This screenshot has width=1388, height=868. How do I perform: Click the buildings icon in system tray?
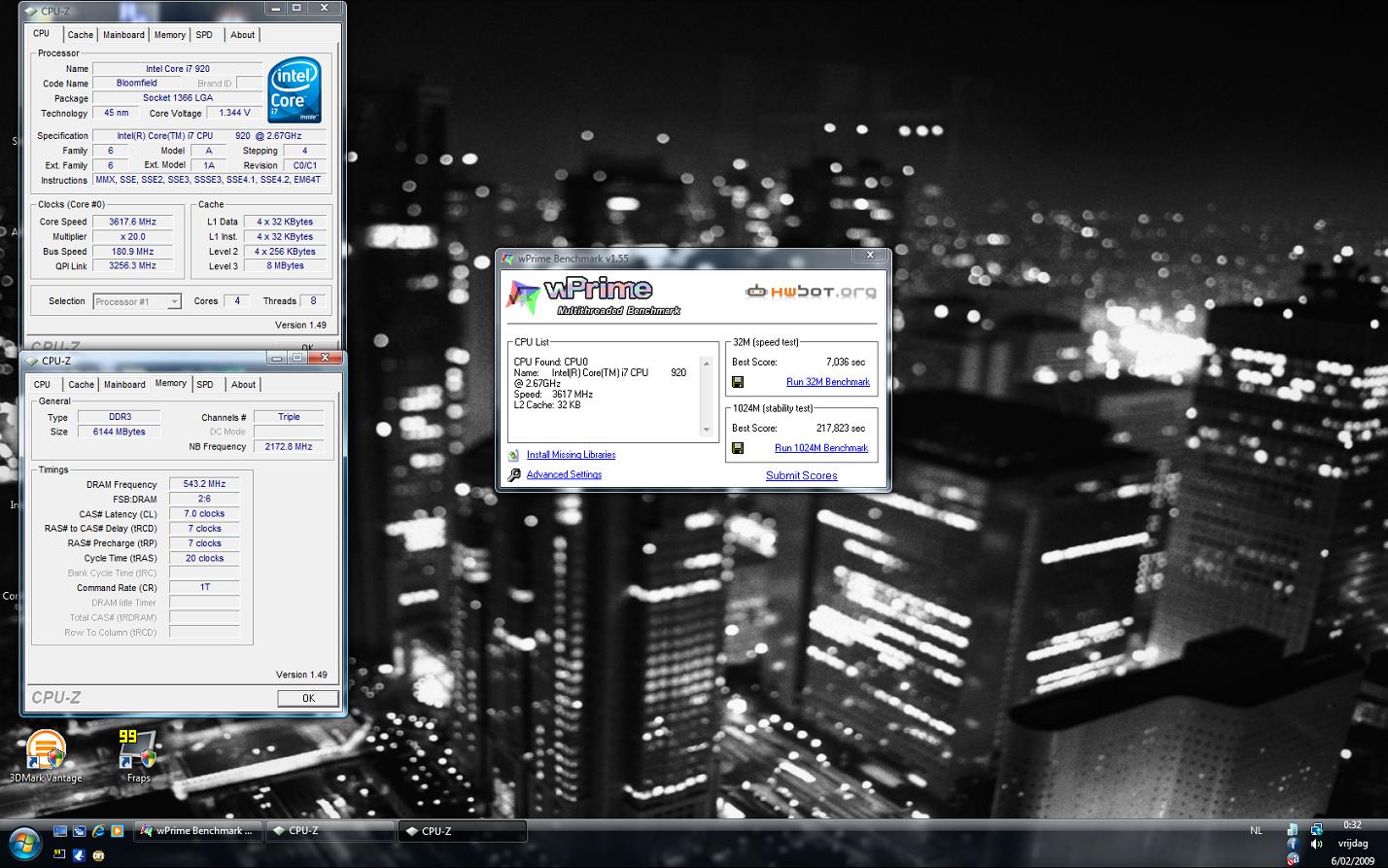click(x=1293, y=829)
